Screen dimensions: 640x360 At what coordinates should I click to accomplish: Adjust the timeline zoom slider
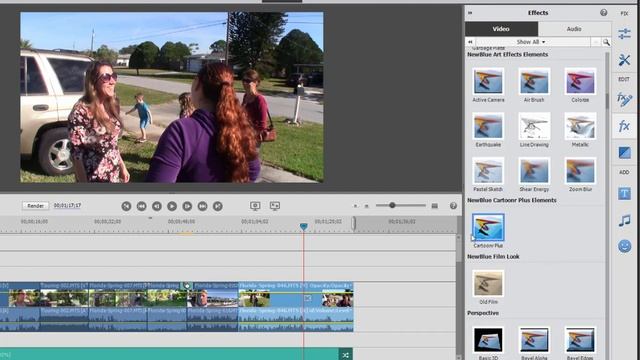[392, 205]
